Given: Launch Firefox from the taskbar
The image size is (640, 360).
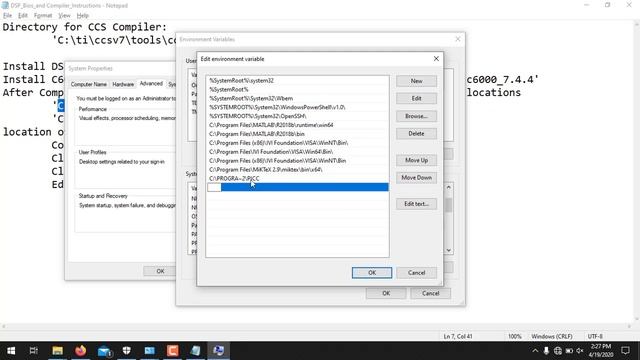Looking at the screenshot, I should pyautogui.click(x=80, y=351).
